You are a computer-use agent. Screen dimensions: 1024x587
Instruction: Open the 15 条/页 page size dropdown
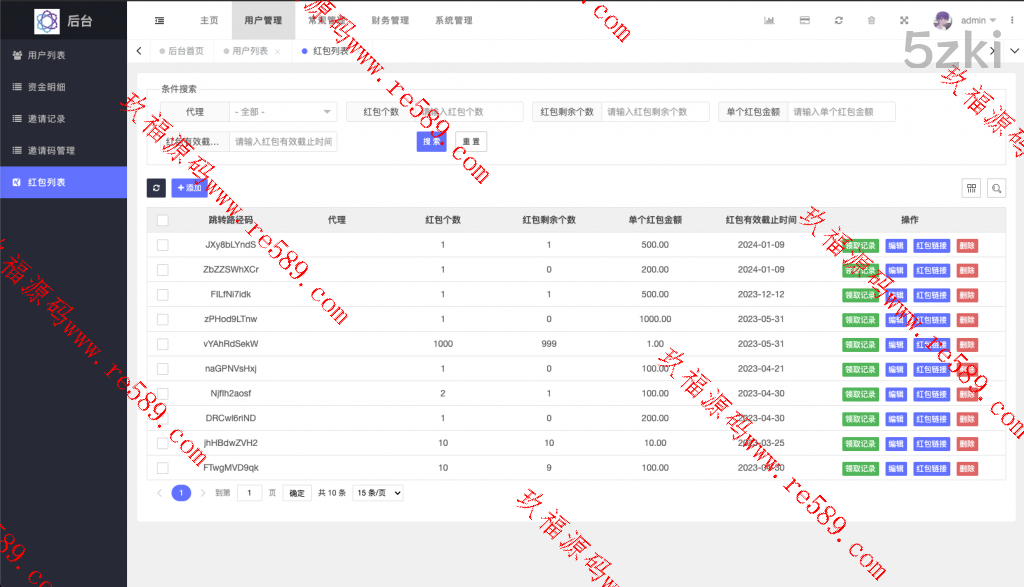[378, 493]
